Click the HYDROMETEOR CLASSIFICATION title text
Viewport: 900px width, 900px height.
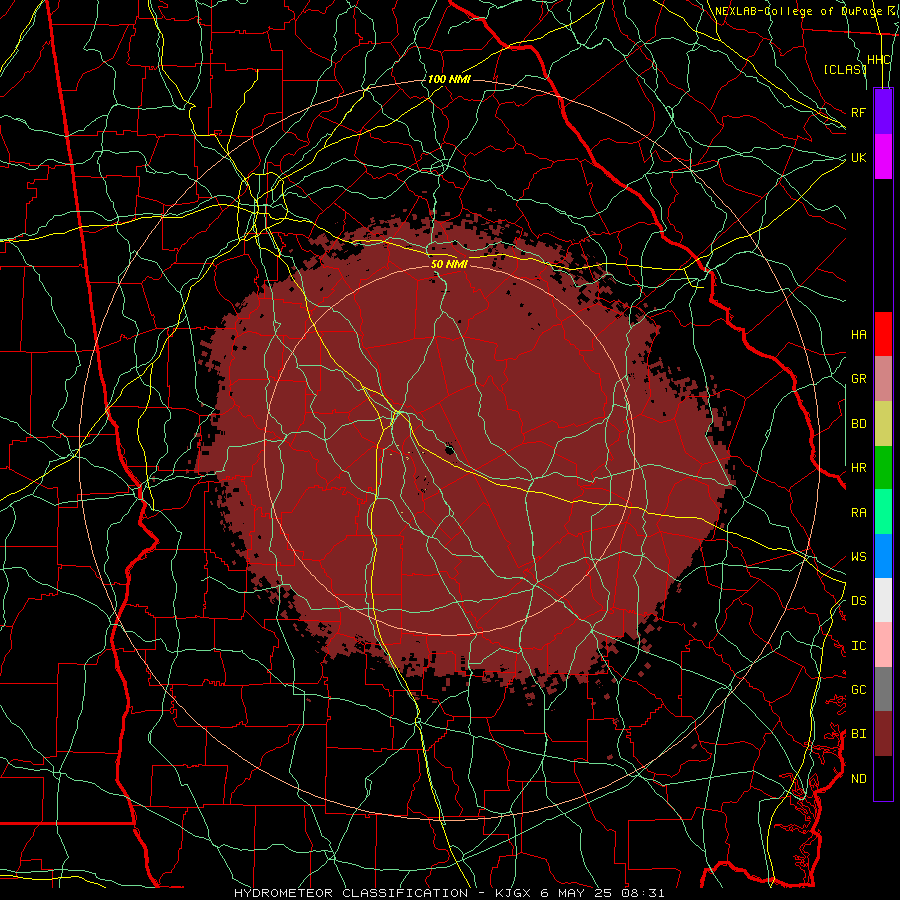click(351, 893)
